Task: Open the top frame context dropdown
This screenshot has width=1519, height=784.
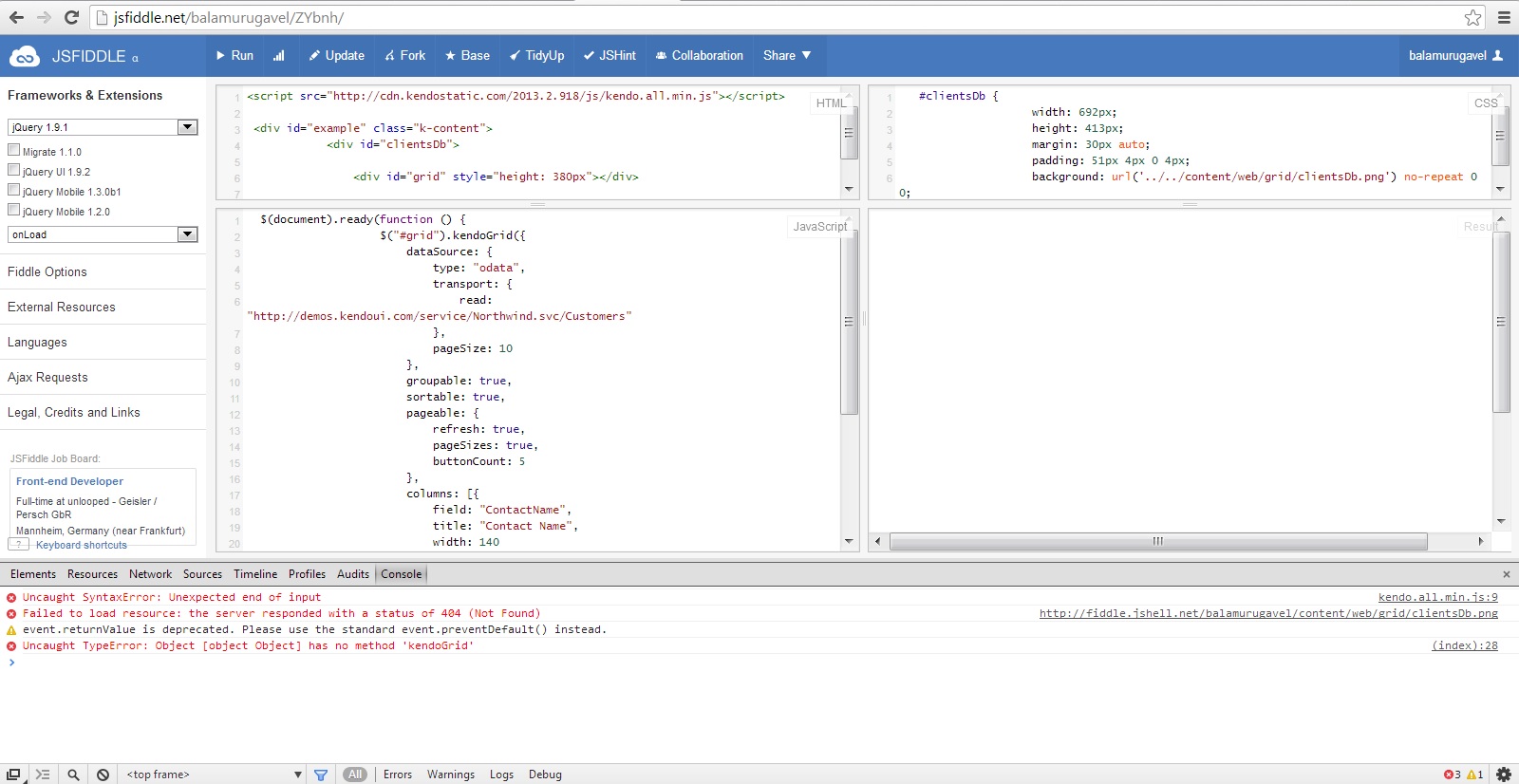Action: [215, 775]
